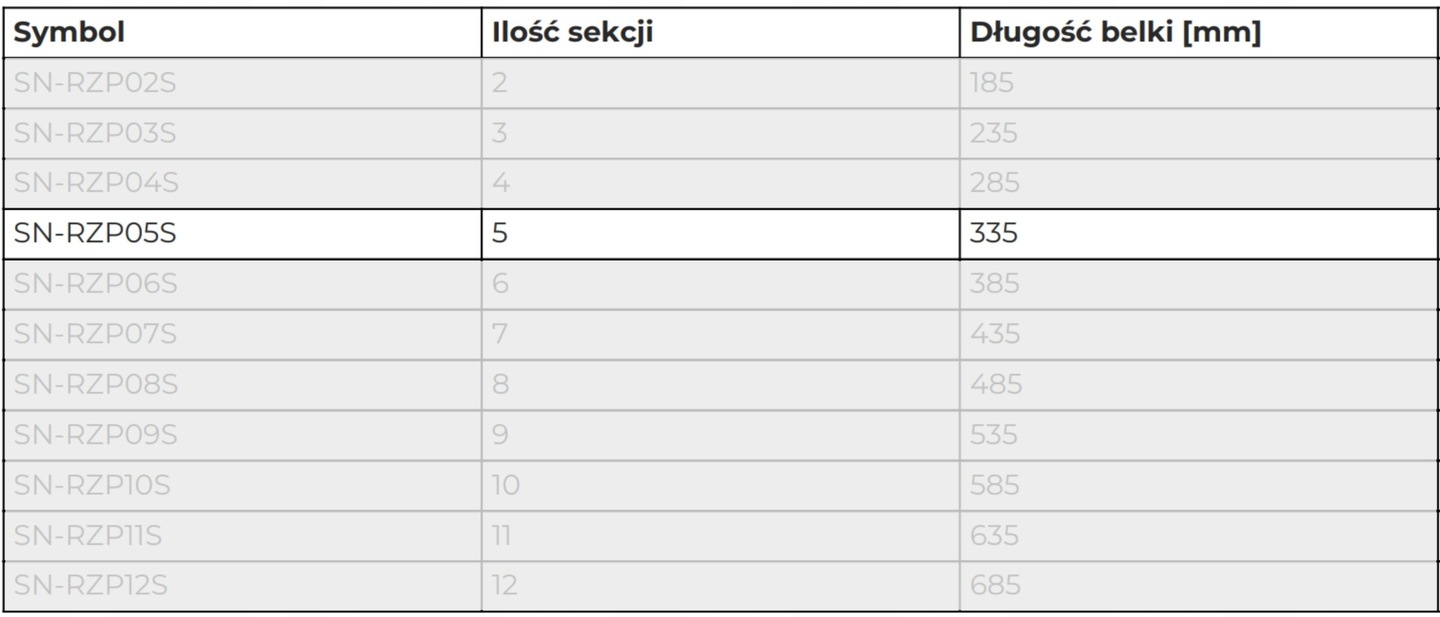Click the SN-RZP06S symbol cell
This screenshot has width=1440, height=617.
point(95,284)
